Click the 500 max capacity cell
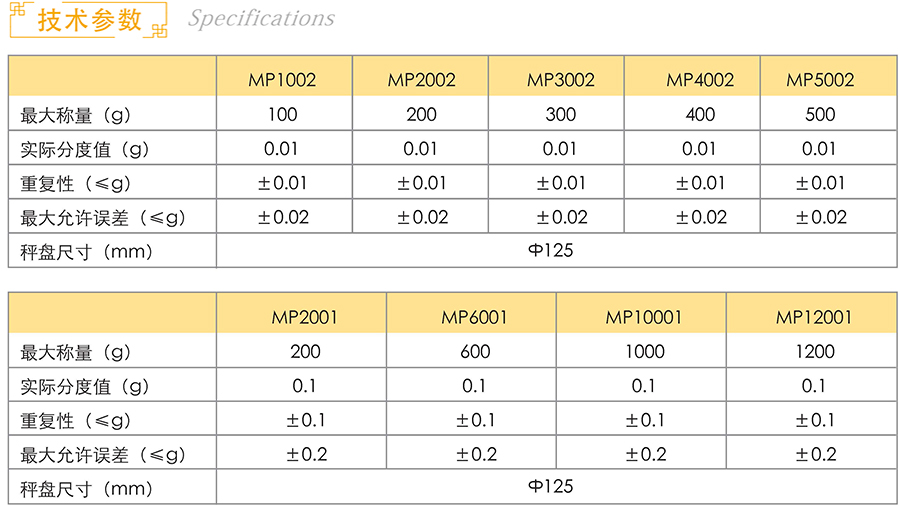This screenshot has width=900, height=507. [820, 114]
